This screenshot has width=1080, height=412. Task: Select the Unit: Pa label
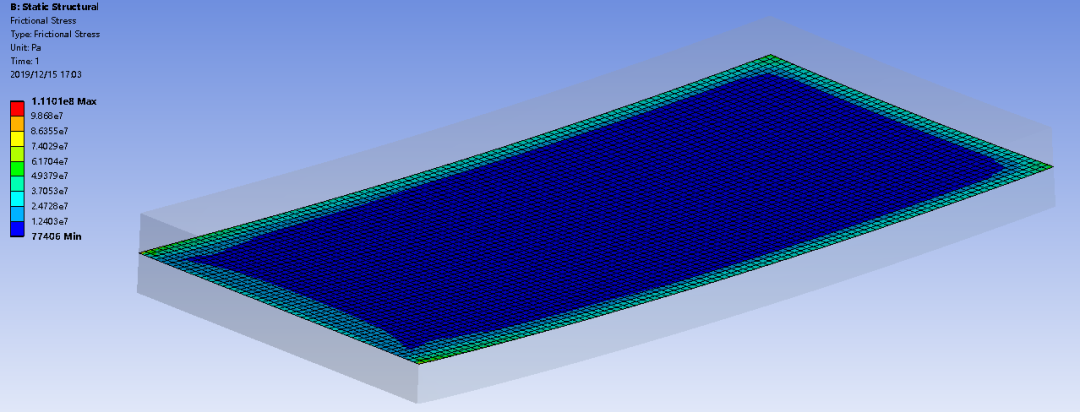coord(25,48)
